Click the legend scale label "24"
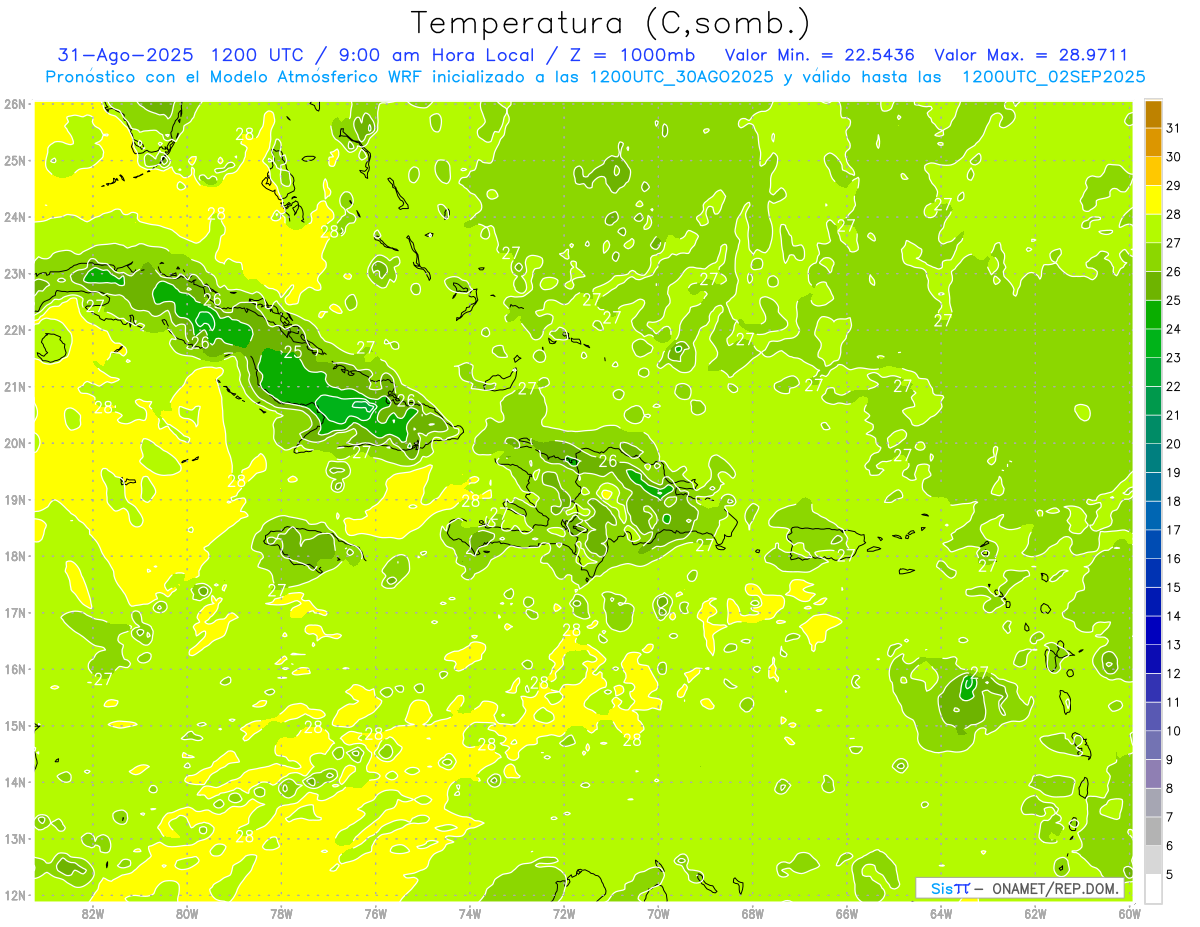Screen dimensions: 1200x927 pyautogui.click(x=1174, y=329)
